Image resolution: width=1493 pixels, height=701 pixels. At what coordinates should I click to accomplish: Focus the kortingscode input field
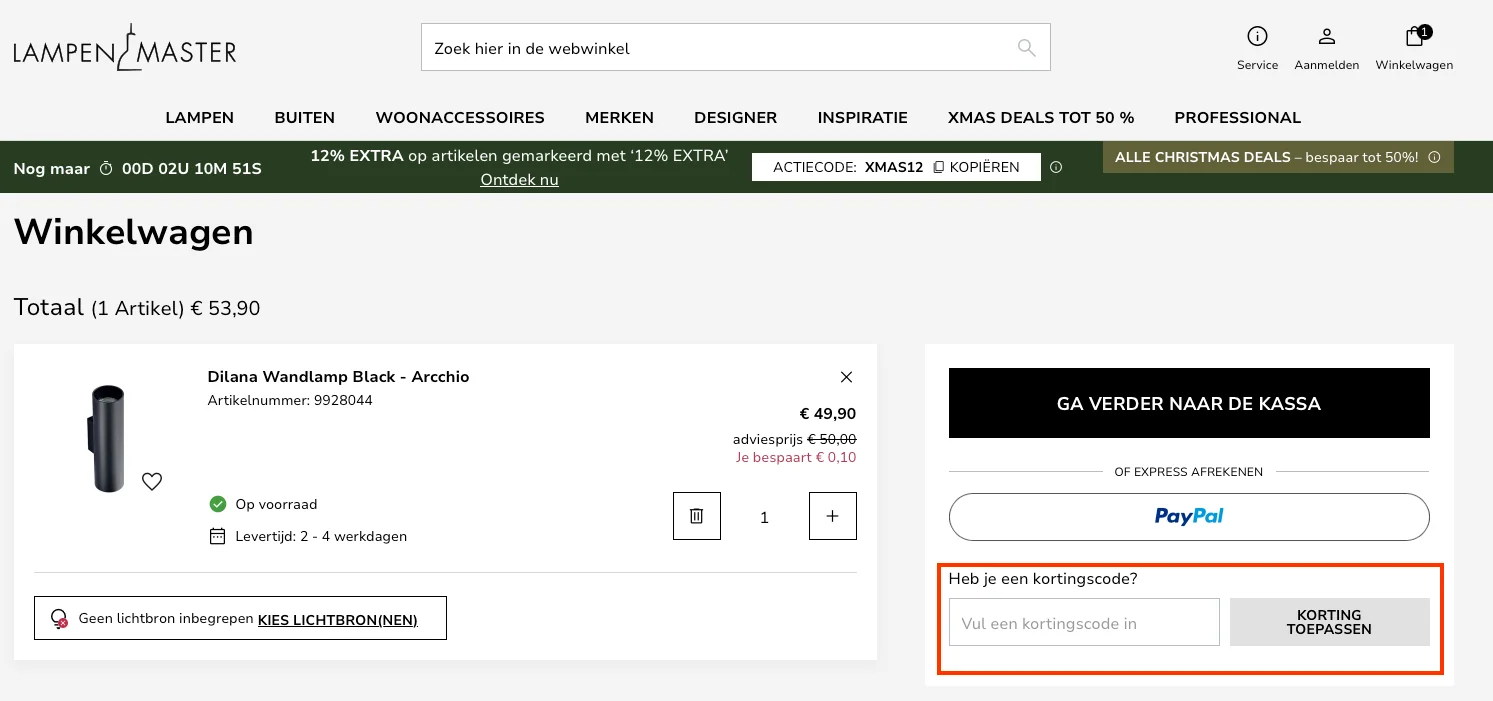1083,622
